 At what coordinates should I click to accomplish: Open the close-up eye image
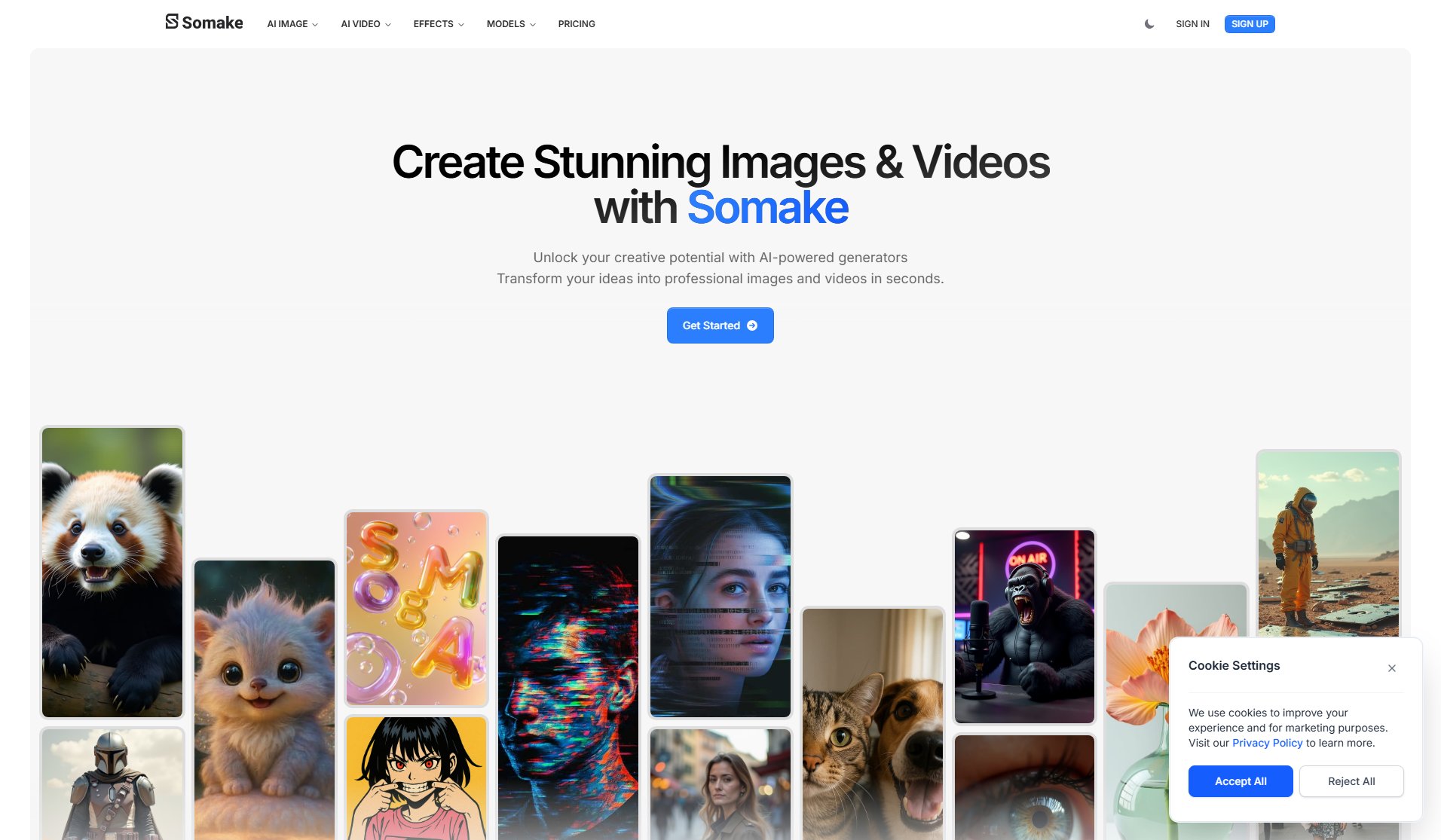click(x=1024, y=787)
